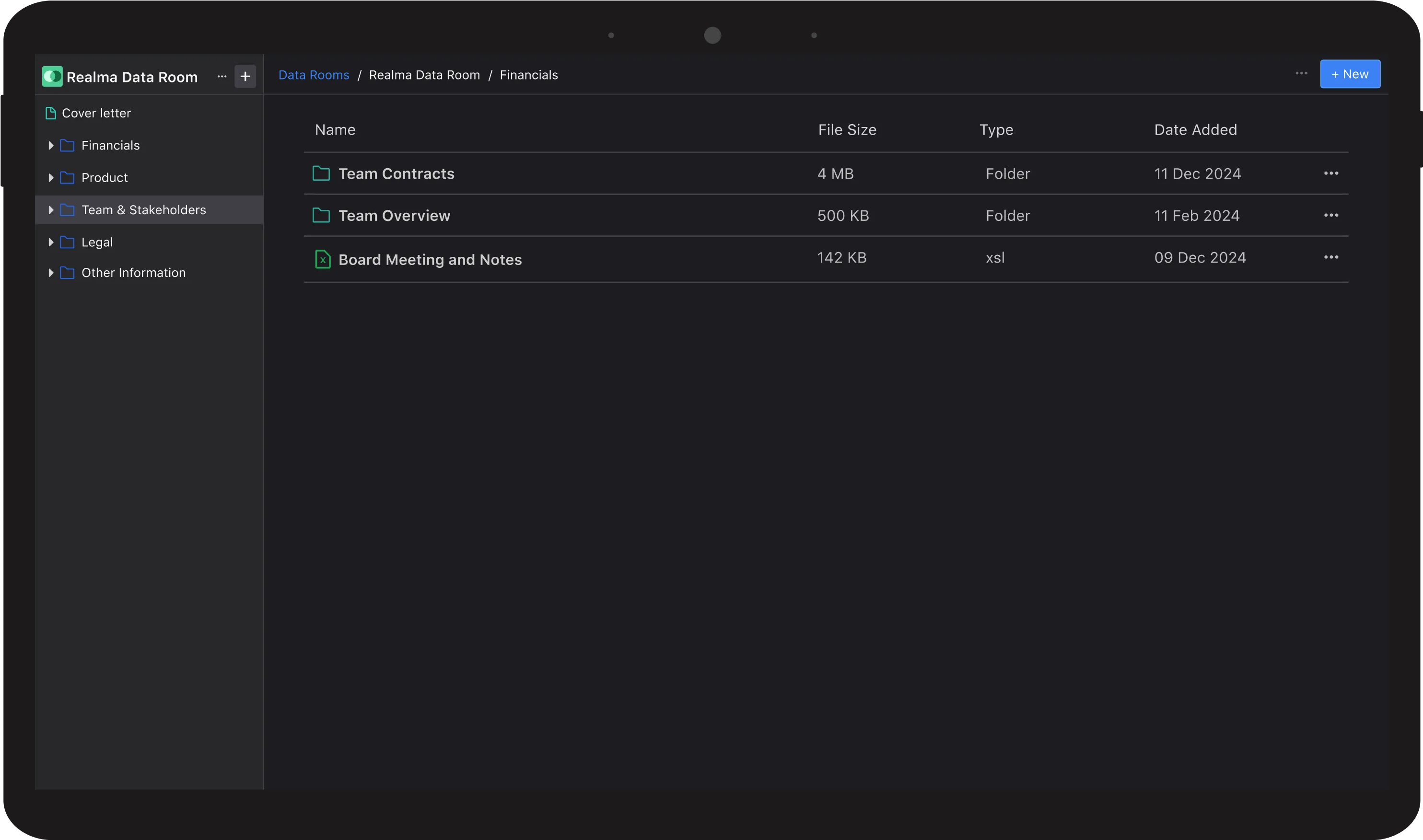This screenshot has height=840, width=1423.
Task: Open the sidebar ellipsis menu beside Realma Data Room
Action: coord(222,76)
